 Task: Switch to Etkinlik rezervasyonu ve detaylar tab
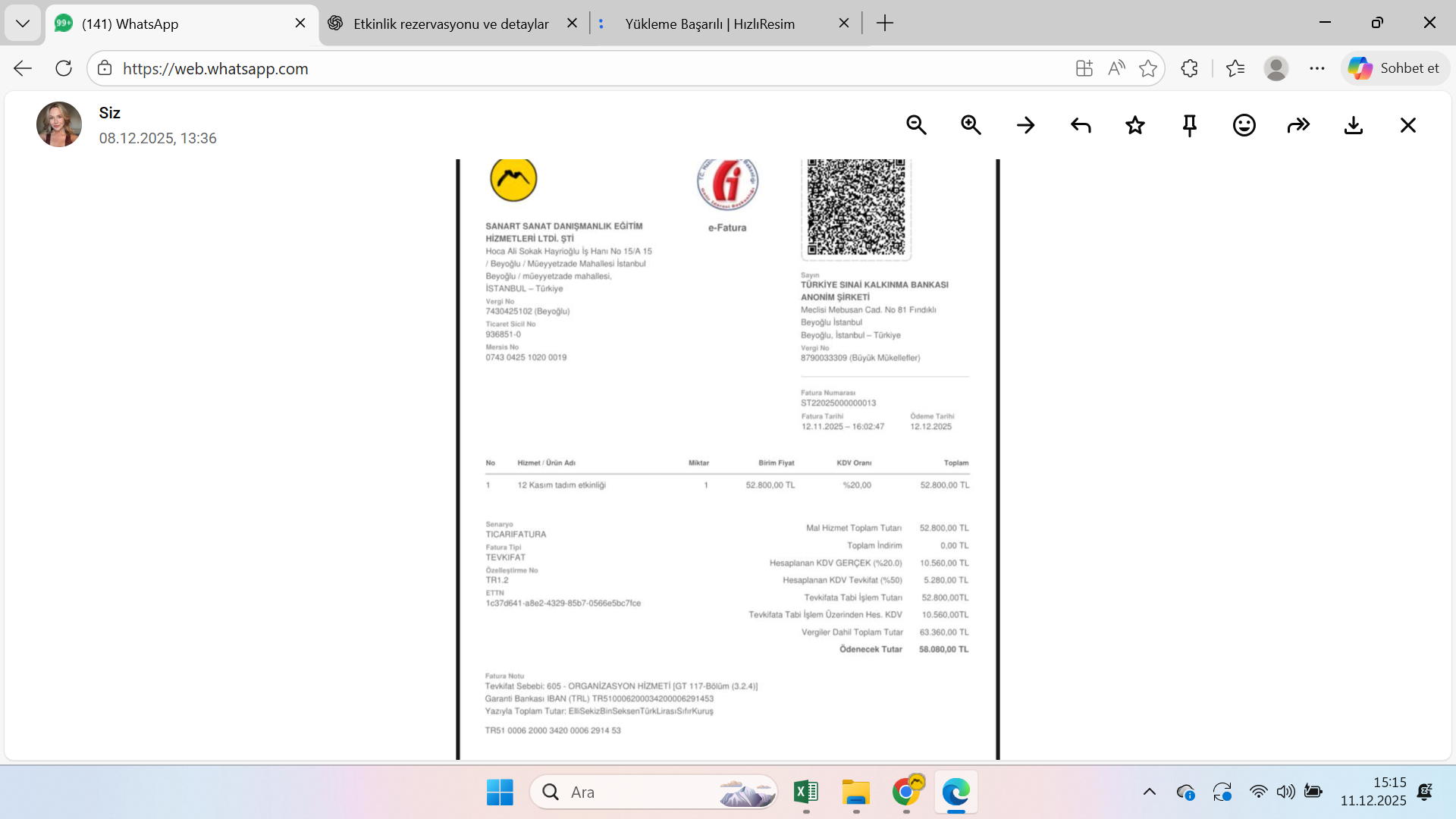[451, 24]
